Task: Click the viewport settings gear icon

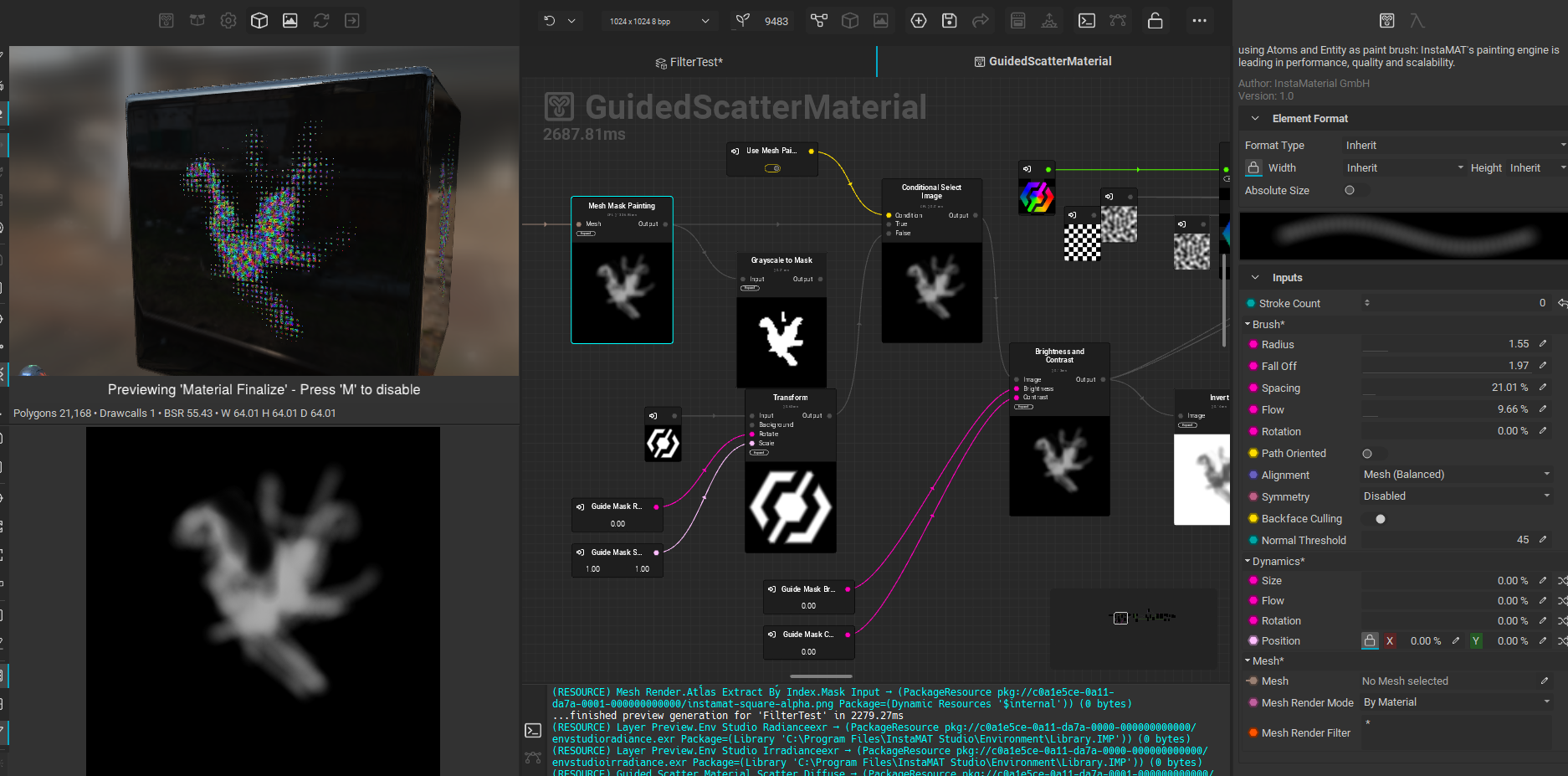Action: 228,21
